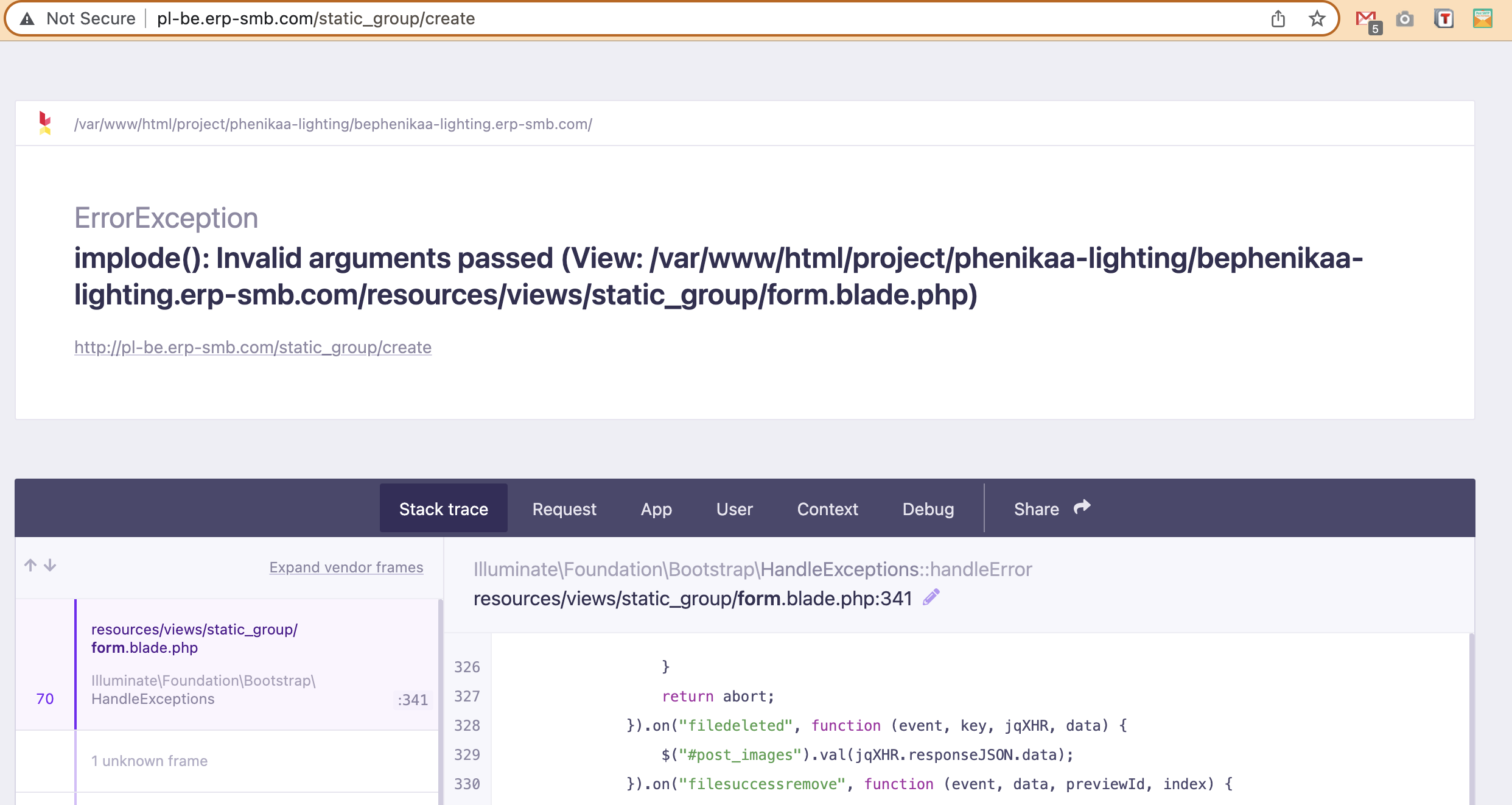Open the Context tab
This screenshot has width=1512, height=805.
(827, 508)
